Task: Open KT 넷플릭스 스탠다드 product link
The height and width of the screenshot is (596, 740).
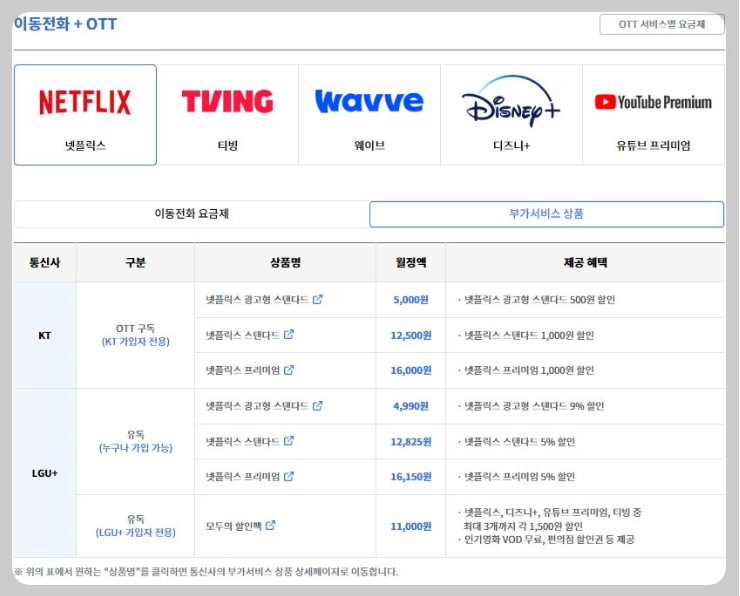Action: pyautogui.click(x=243, y=335)
